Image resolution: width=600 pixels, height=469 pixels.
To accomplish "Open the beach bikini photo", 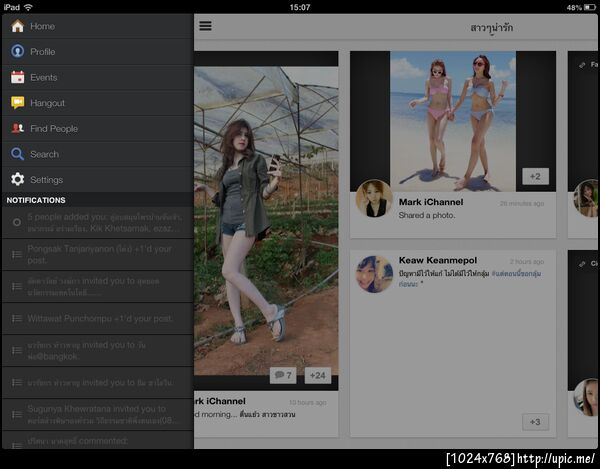I will (x=453, y=121).
